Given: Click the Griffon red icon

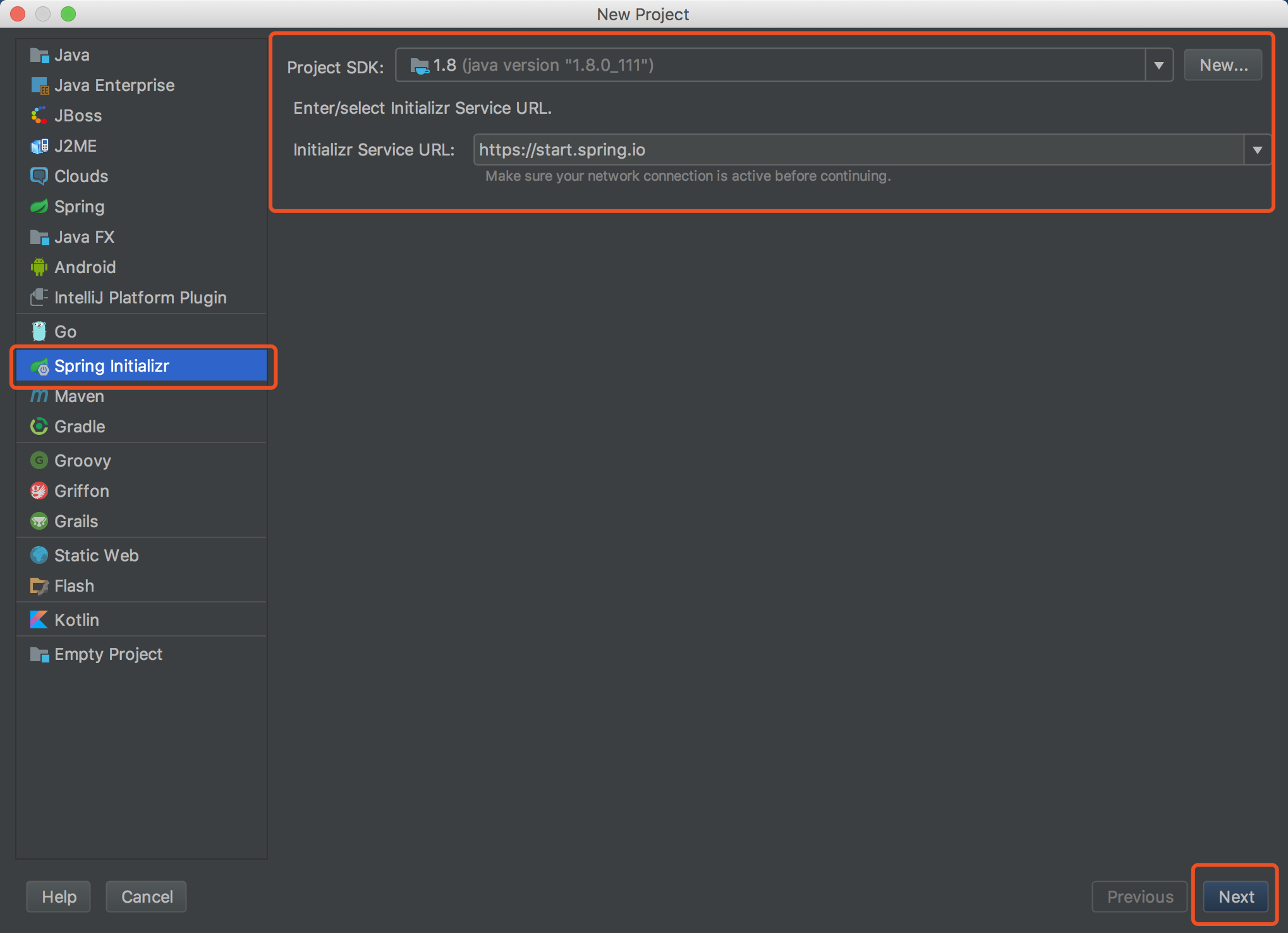Looking at the screenshot, I should click(x=39, y=491).
